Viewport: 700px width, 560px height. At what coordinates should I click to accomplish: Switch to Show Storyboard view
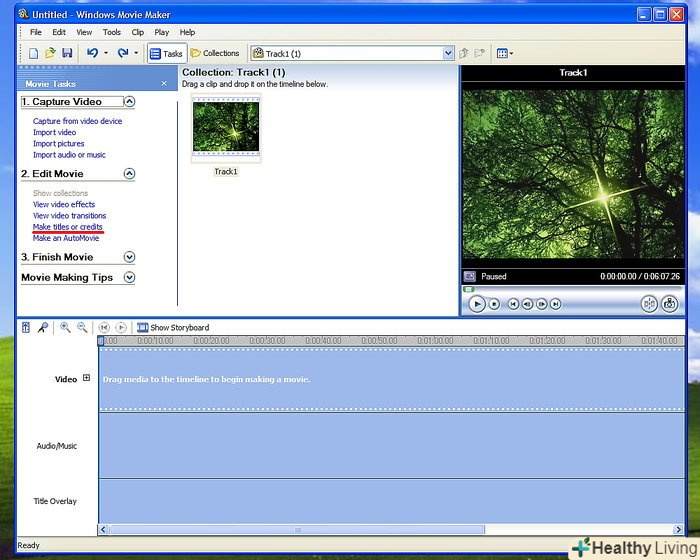tap(173, 327)
